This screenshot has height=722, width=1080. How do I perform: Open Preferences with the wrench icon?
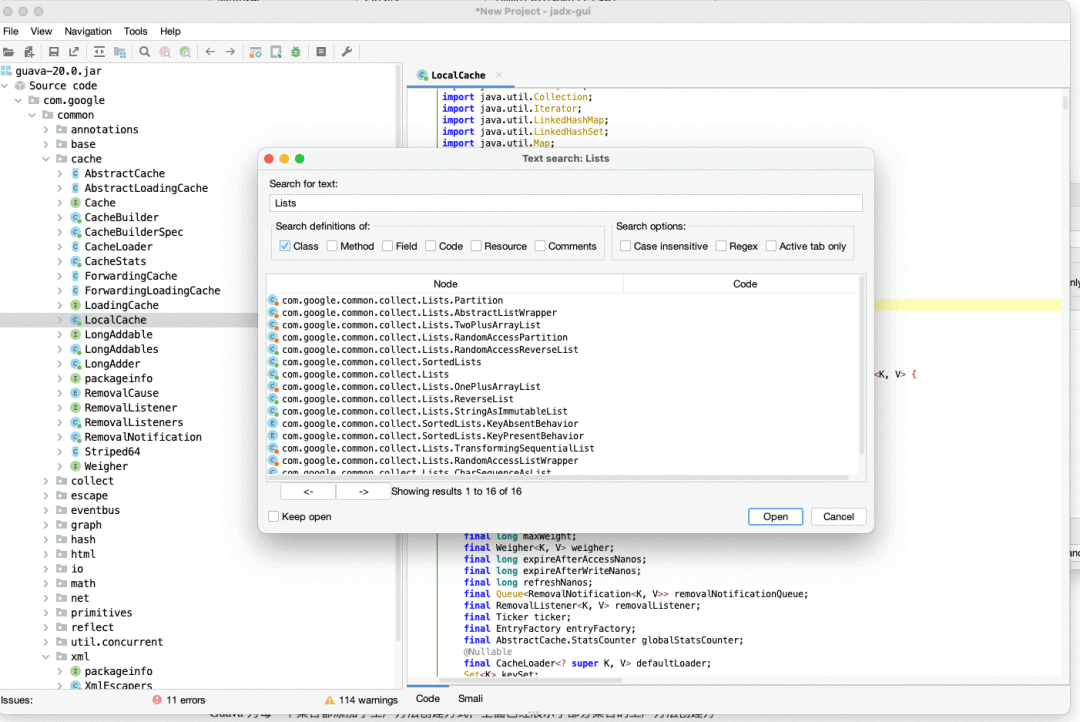(346, 52)
